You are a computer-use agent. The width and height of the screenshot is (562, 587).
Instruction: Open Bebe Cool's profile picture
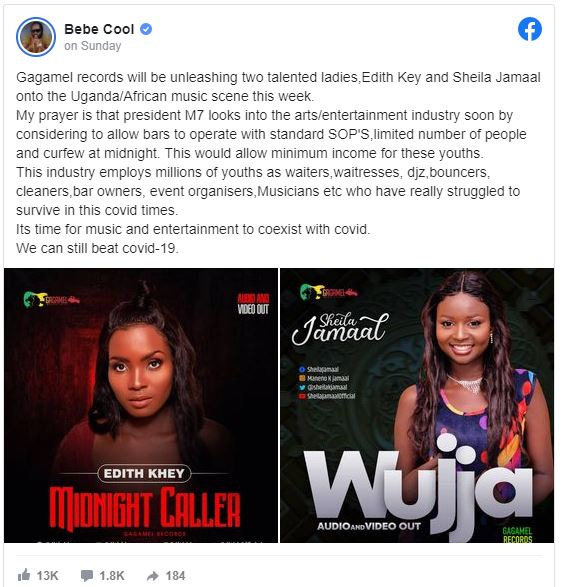pyautogui.click(x=36, y=37)
